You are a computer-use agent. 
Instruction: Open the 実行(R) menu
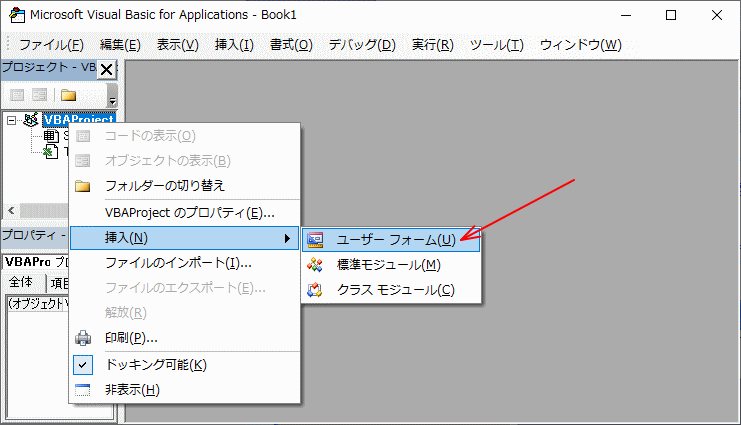click(x=432, y=45)
